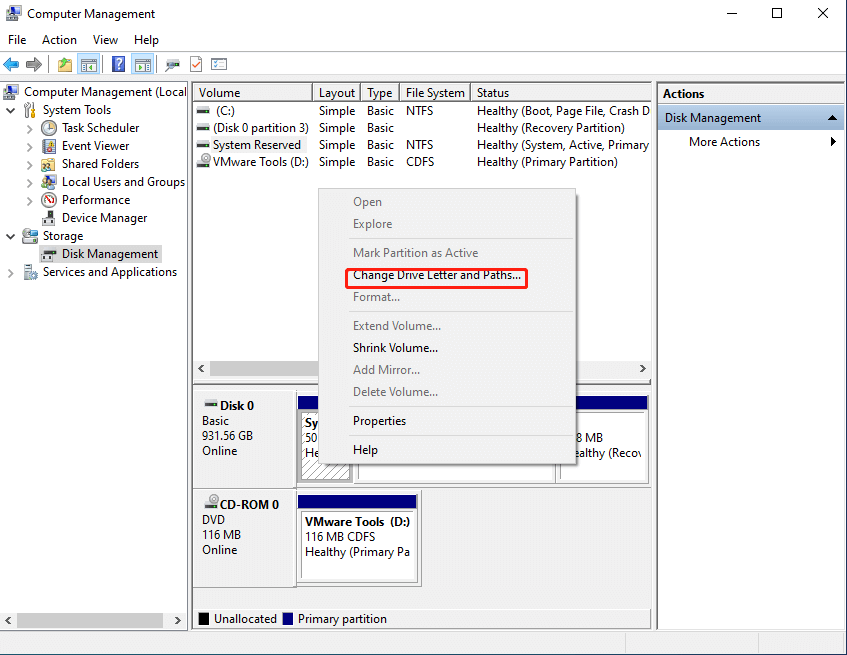Open the View menu
This screenshot has width=847, height=655.
[105, 40]
